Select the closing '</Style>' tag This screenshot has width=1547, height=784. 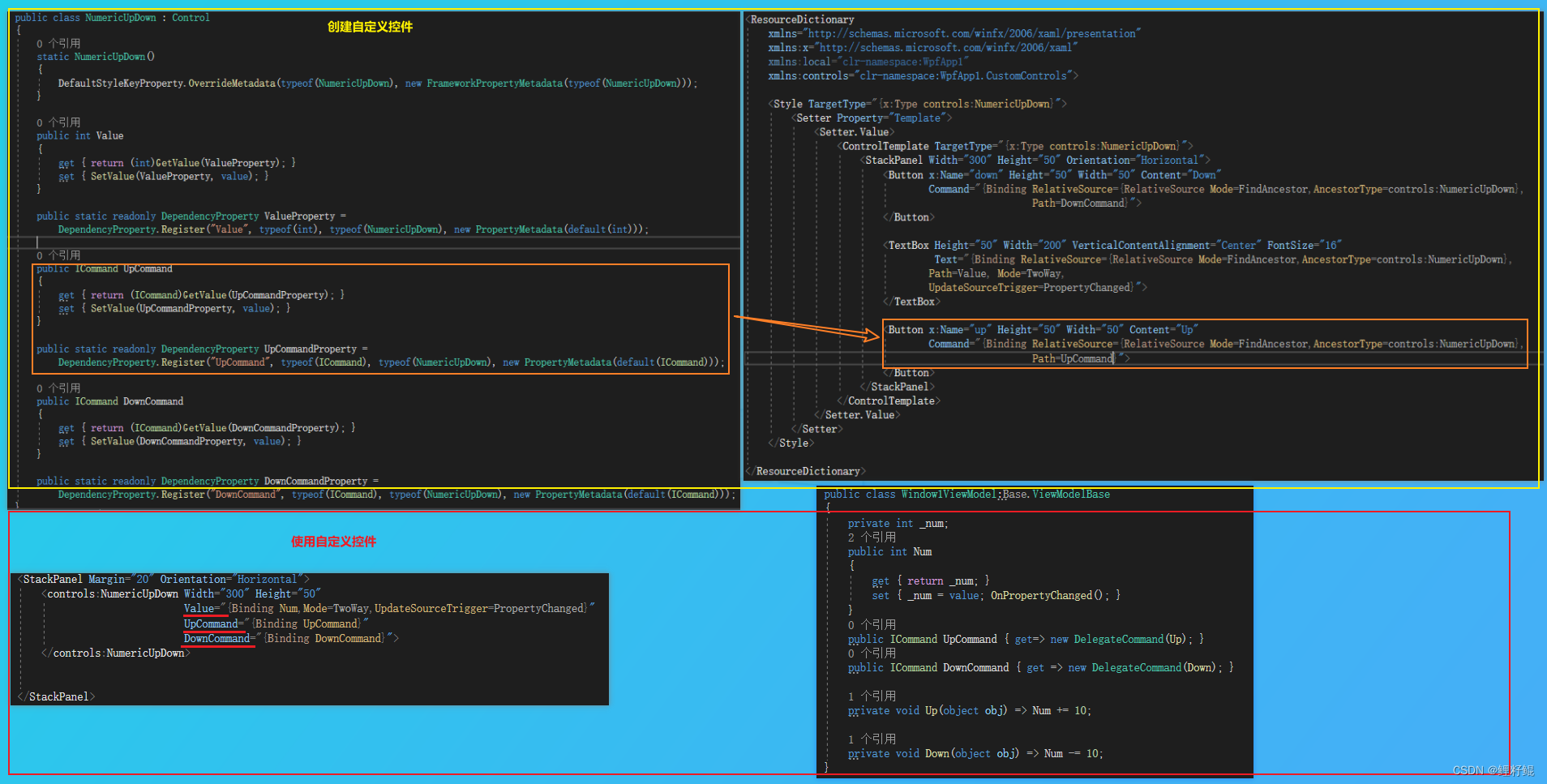pos(791,443)
